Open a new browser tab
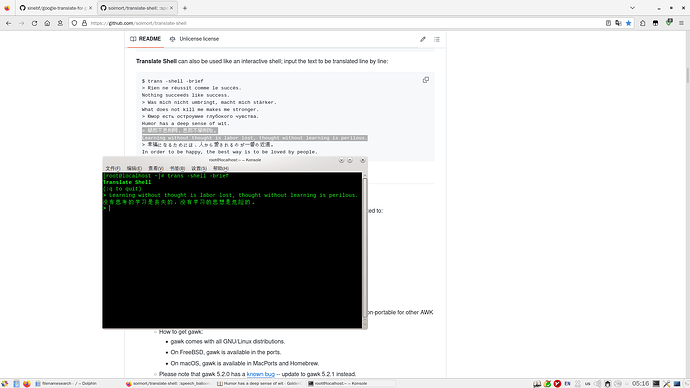The height and width of the screenshot is (388, 690). click(185, 8)
